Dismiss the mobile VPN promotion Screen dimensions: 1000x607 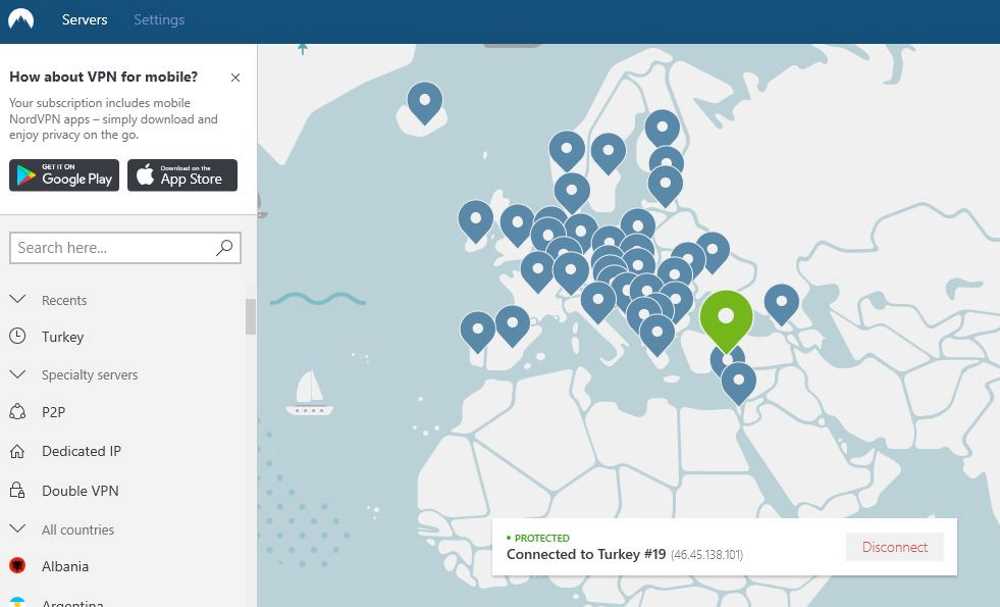tap(235, 78)
